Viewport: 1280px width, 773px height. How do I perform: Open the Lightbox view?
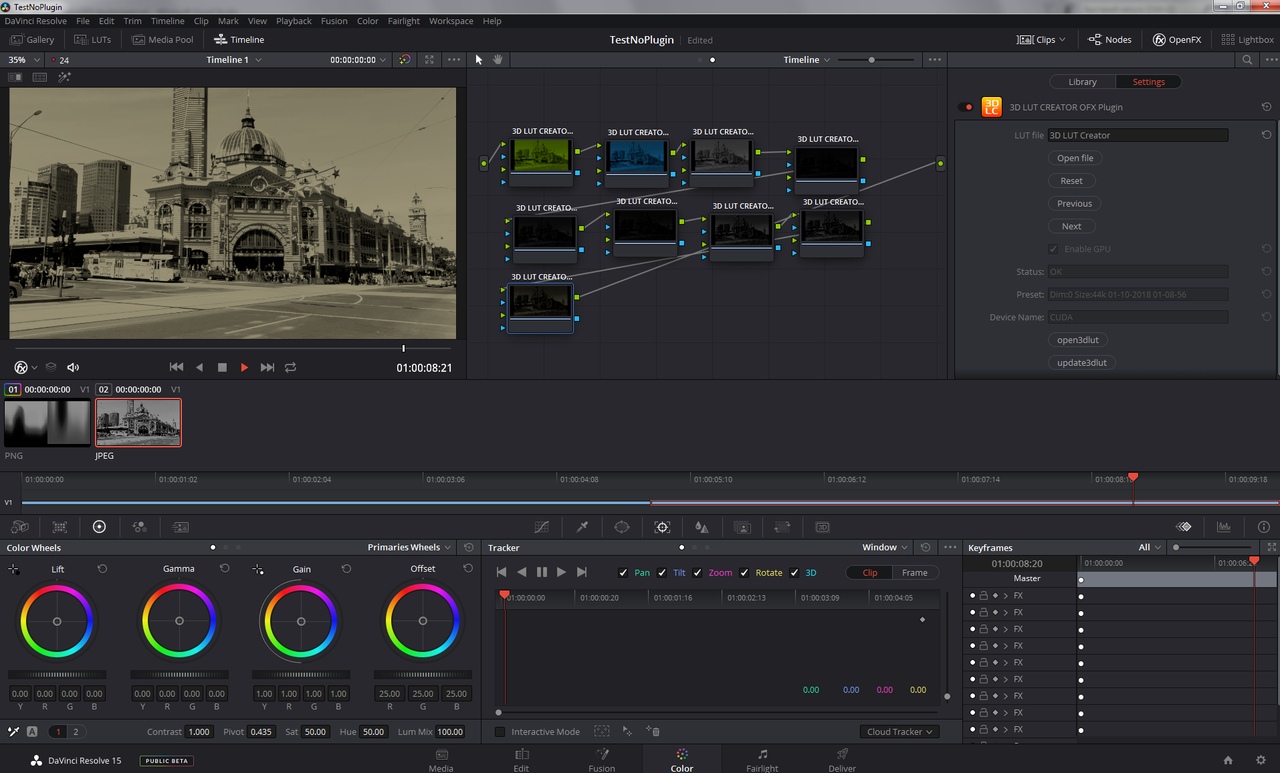[1247, 40]
